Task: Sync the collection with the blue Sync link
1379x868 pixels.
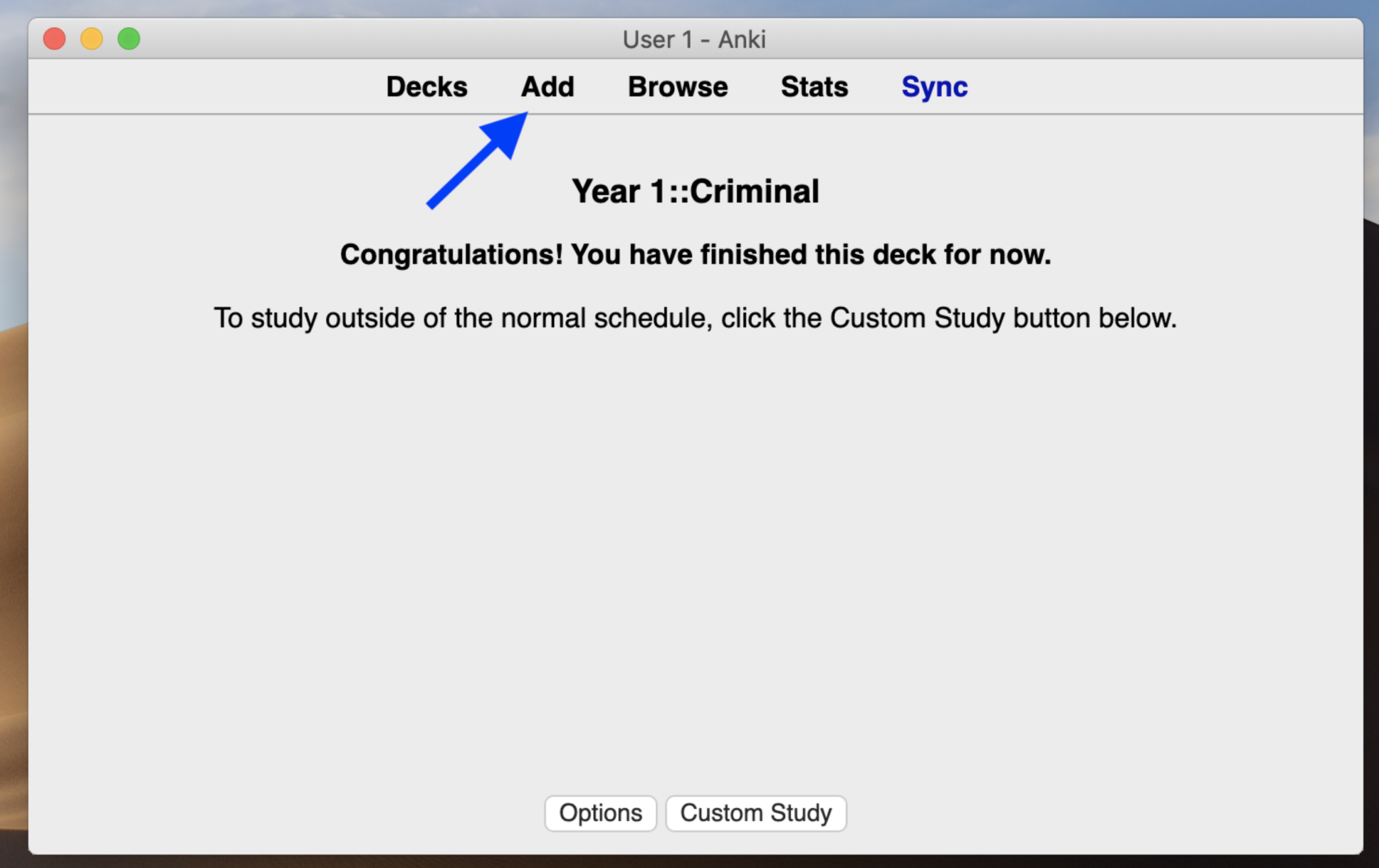Action: tap(934, 87)
